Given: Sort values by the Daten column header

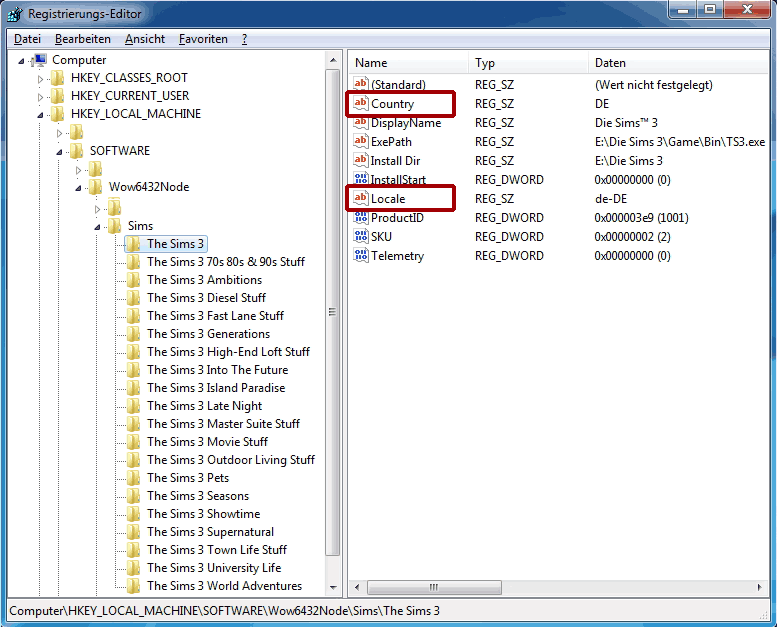Looking at the screenshot, I should 679,63.
